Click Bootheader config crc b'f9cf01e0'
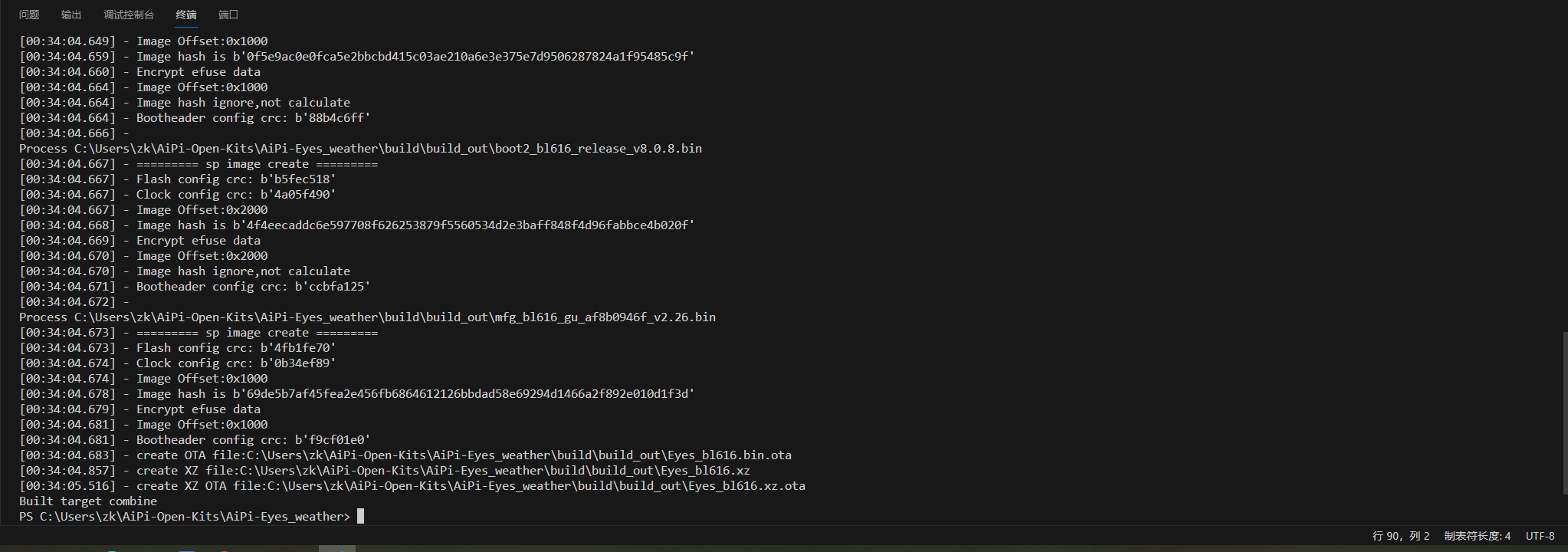This screenshot has width=1568, height=552. point(253,440)
